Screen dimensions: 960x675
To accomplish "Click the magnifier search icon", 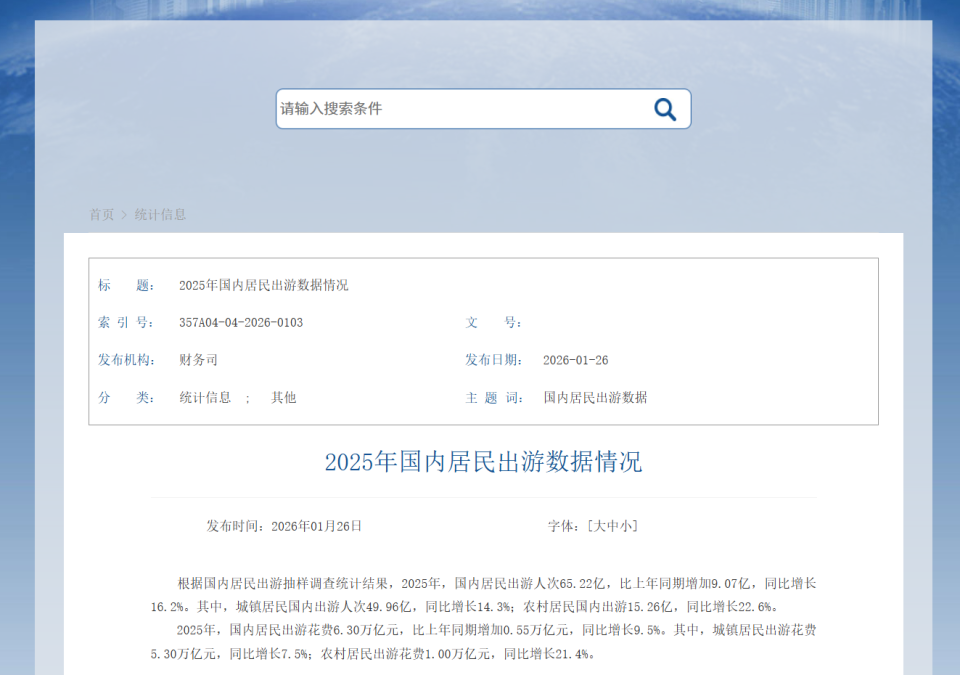I will coord(665,109).
